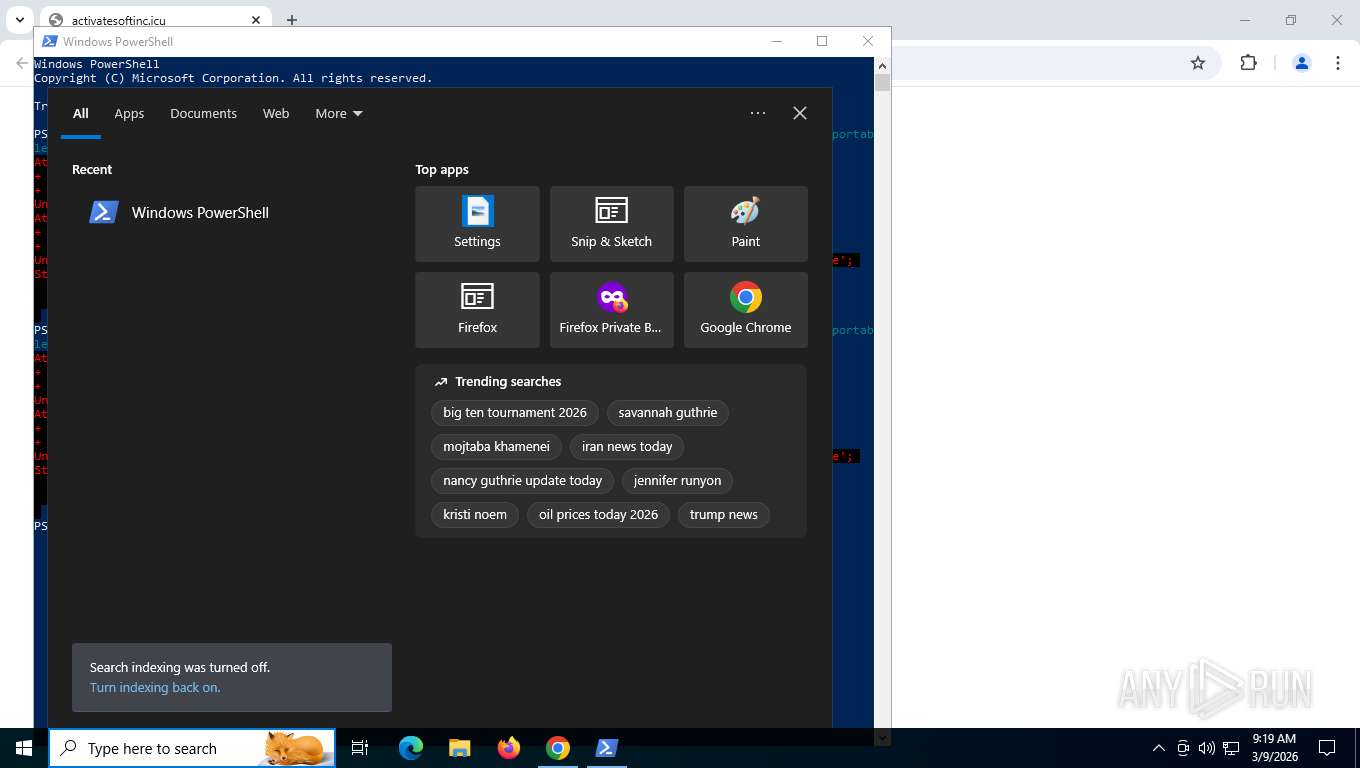
Task: Click PowerShell window scrollbar up arrow
Action: (x=882, y=64)
